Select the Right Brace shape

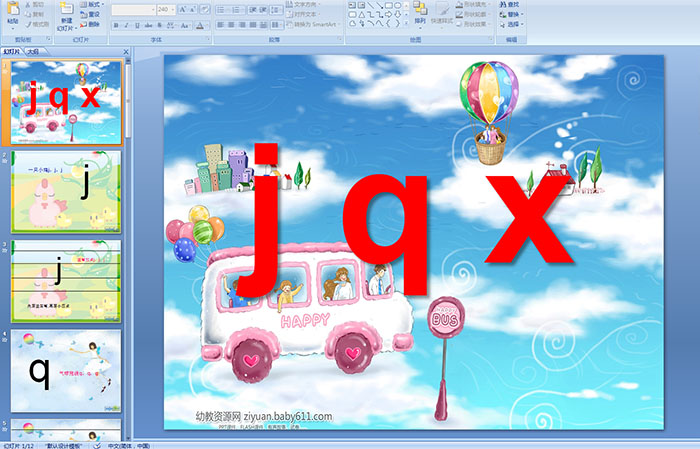(x=398, y=24)
